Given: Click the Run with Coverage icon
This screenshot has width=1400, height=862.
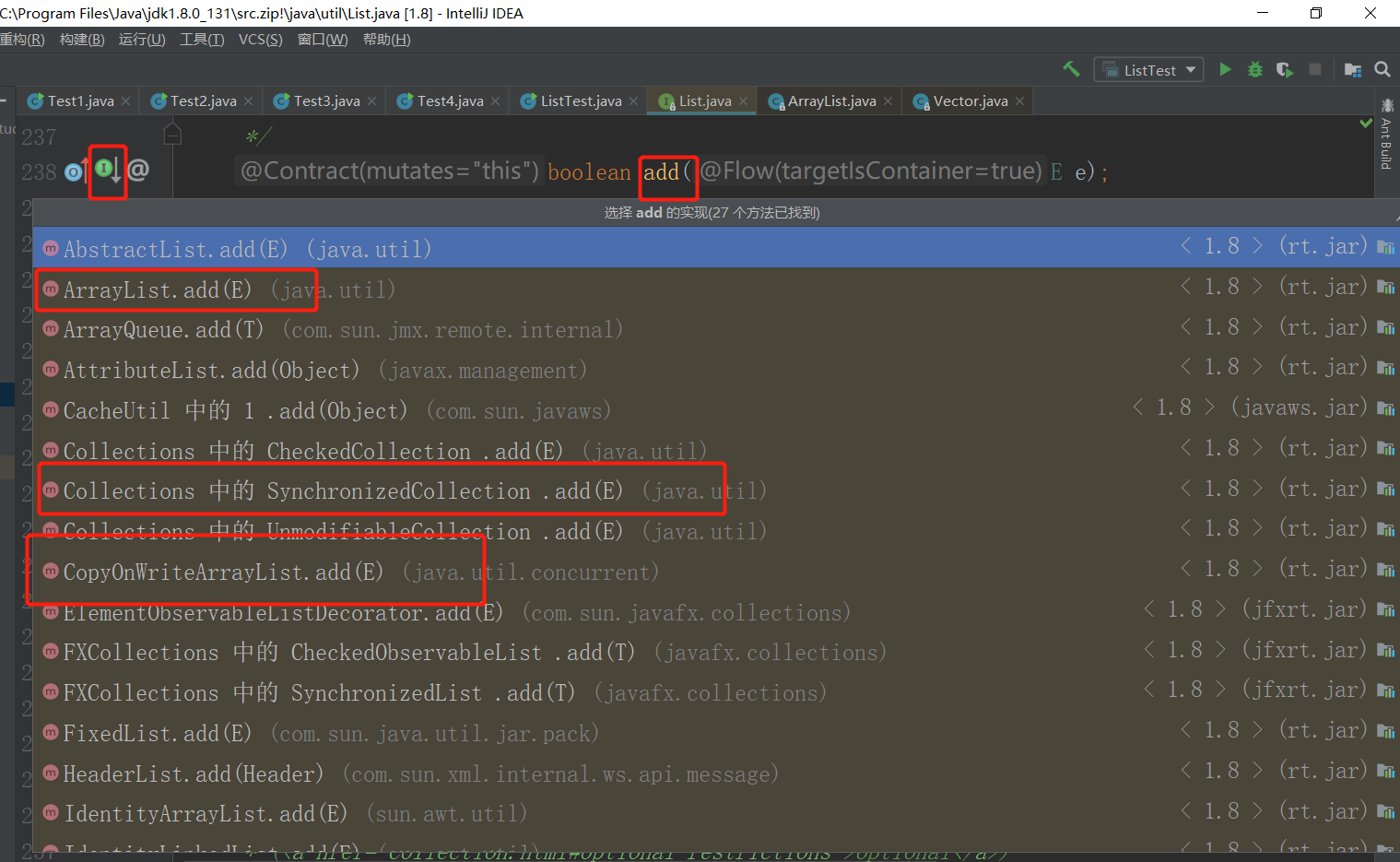Looking at the screenshot, I should coord(1284,69).
